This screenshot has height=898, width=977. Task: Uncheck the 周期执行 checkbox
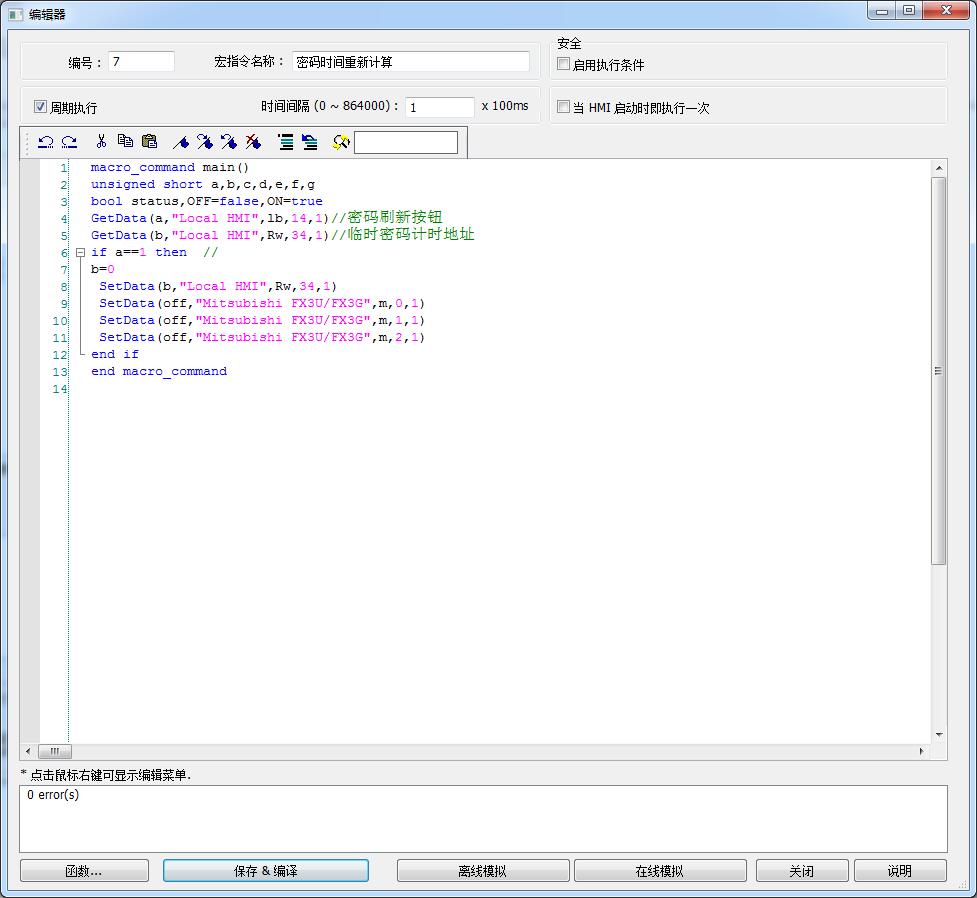point(41,107)
